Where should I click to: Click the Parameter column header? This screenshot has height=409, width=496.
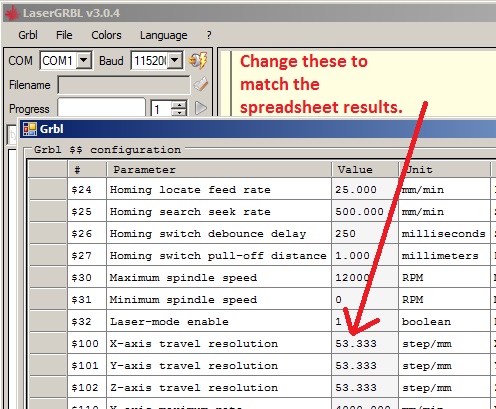(x=219, y=170)
